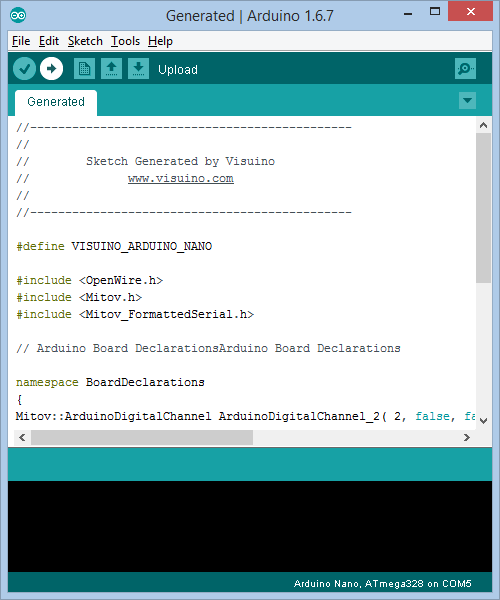Image resolution: width=500 pixels, height=600 pixels.
Task: Open a sketch using Open icon
Action: [x=111, y=69]
